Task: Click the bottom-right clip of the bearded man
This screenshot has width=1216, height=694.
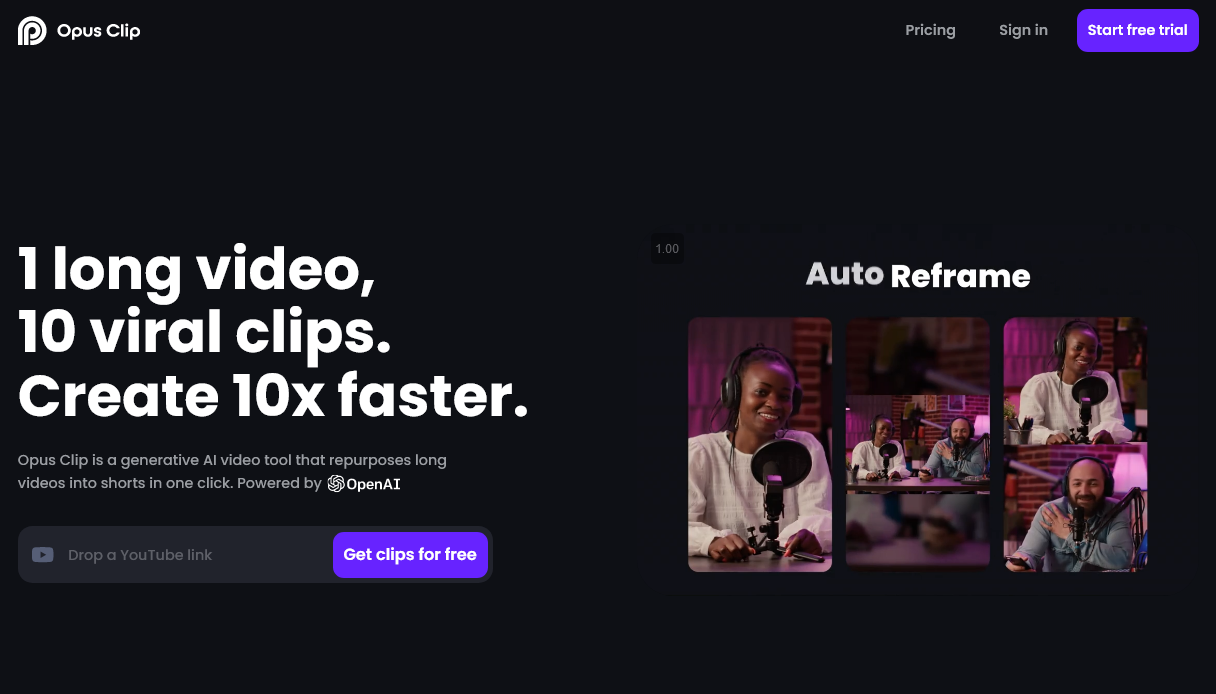Action: [x=1075, y=510]
